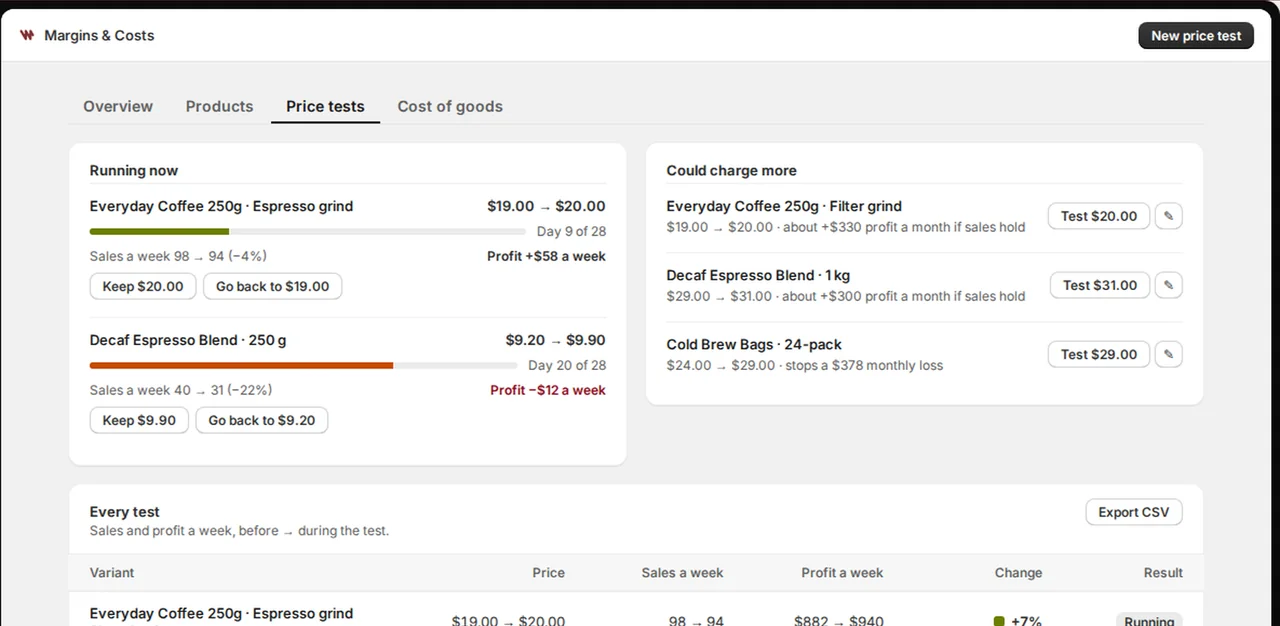This screenshot has width=1280, height=626.
Task: Select "Decaf Espresso Blend · 250 g" running test
Action: point(188,340)
